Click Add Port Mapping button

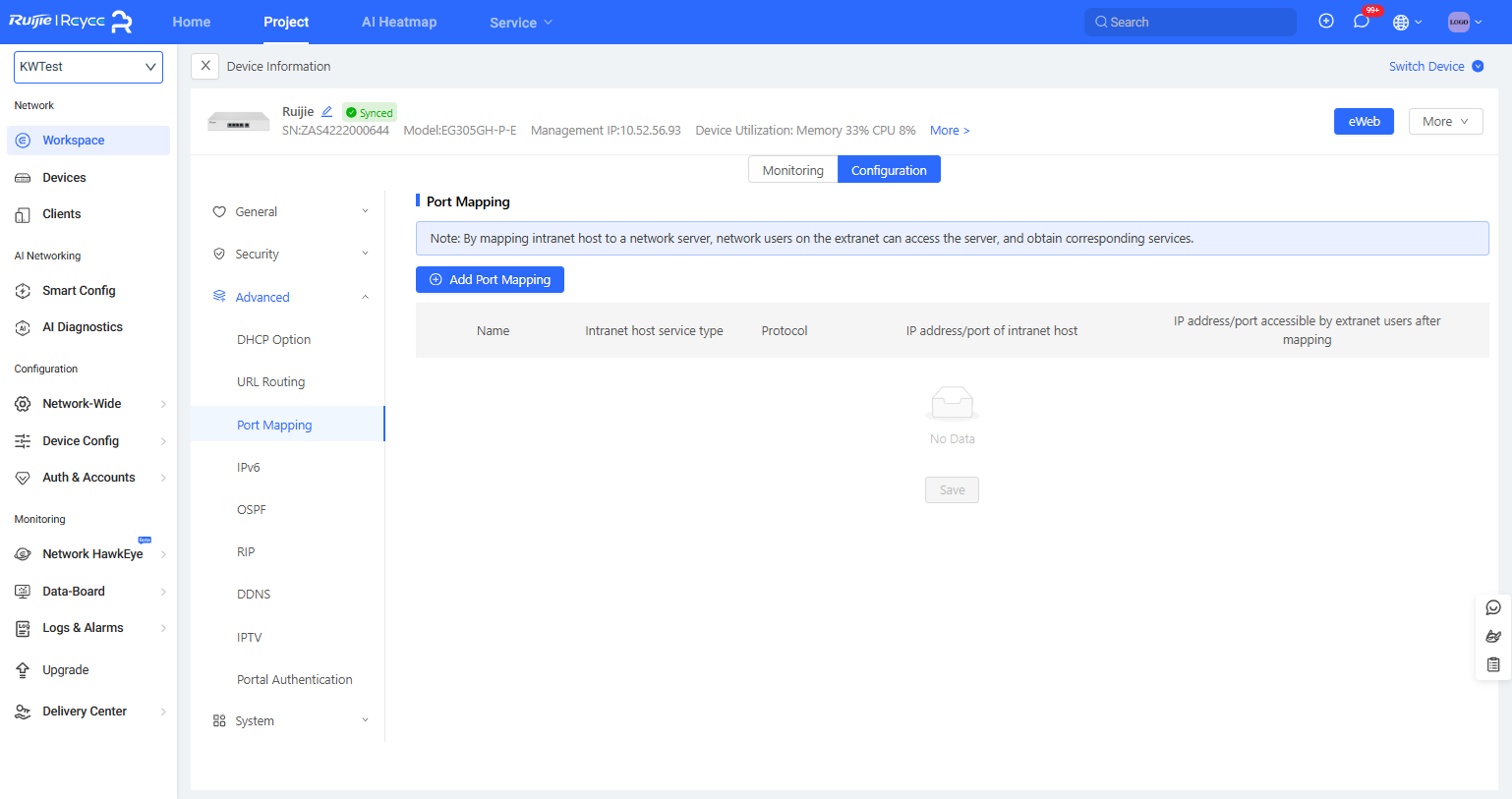coord(490,280)
